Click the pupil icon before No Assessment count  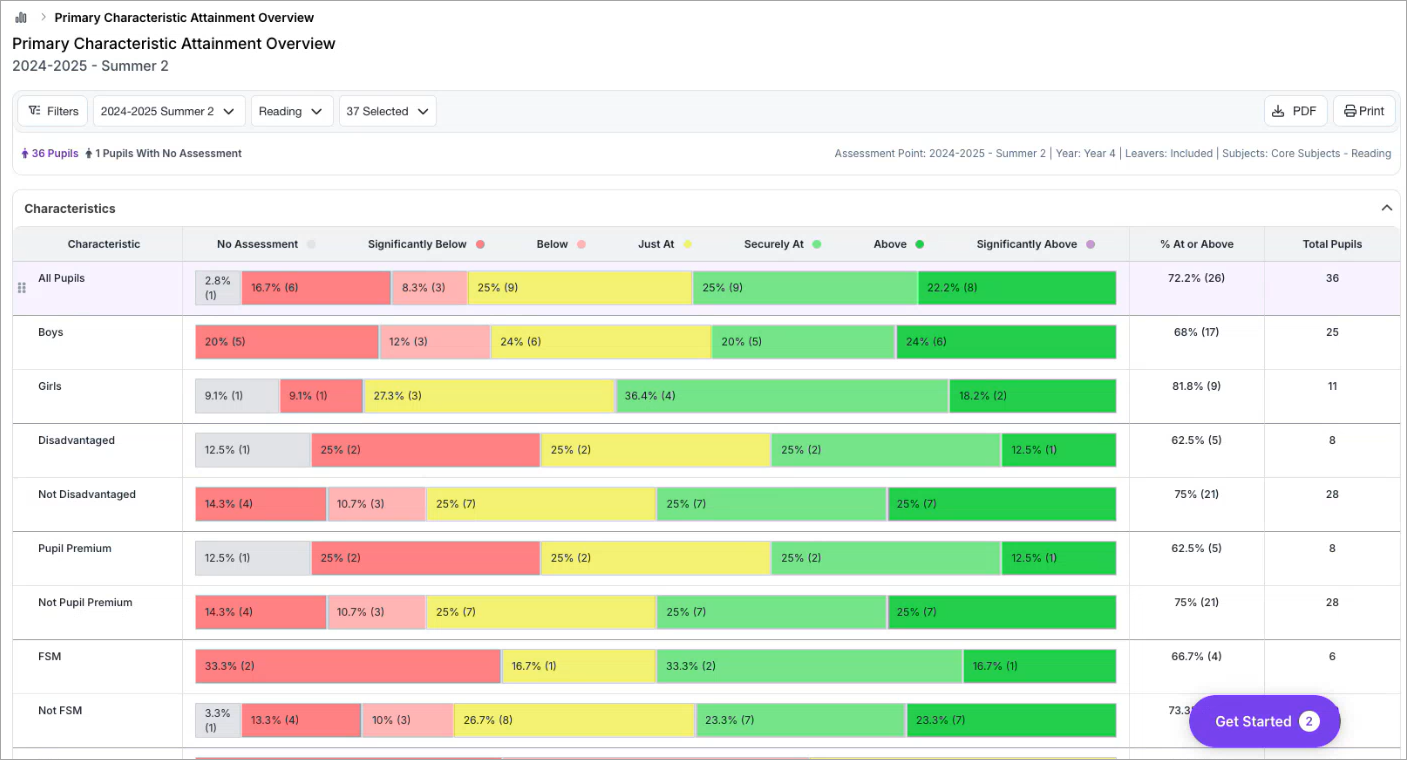tap(91, 153)
